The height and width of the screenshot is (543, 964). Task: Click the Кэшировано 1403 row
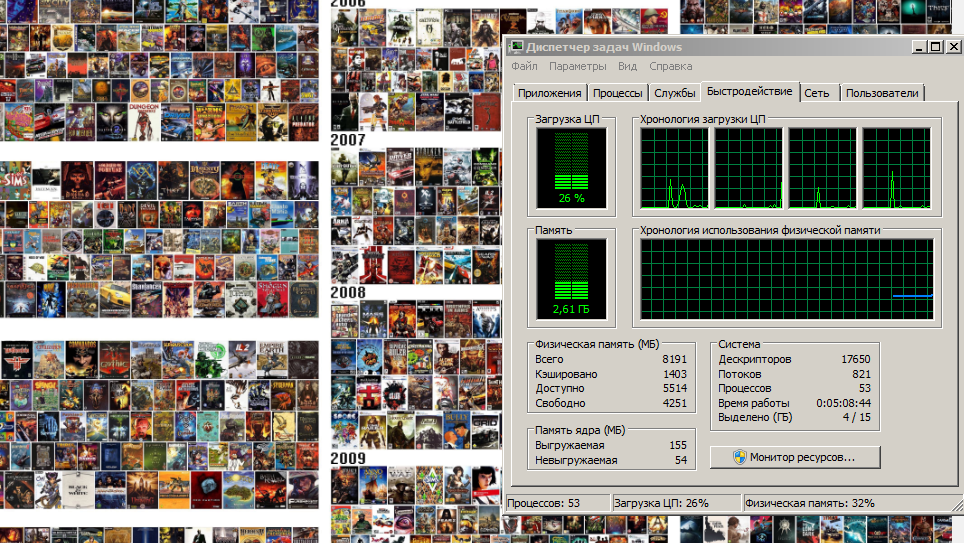point(610,374)
